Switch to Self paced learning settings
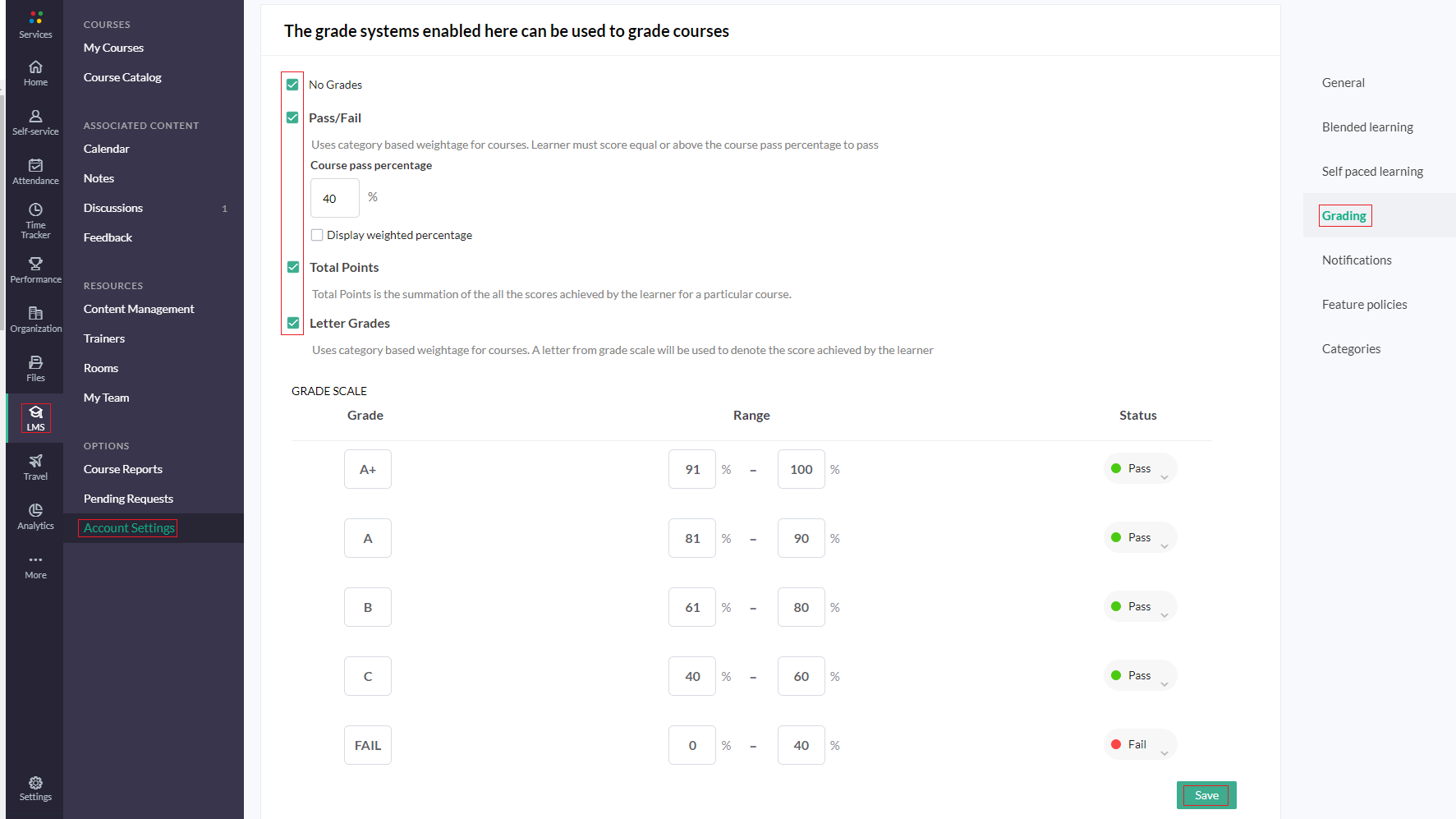Viewport: 1456px width, 819px height. point(1372,172)
